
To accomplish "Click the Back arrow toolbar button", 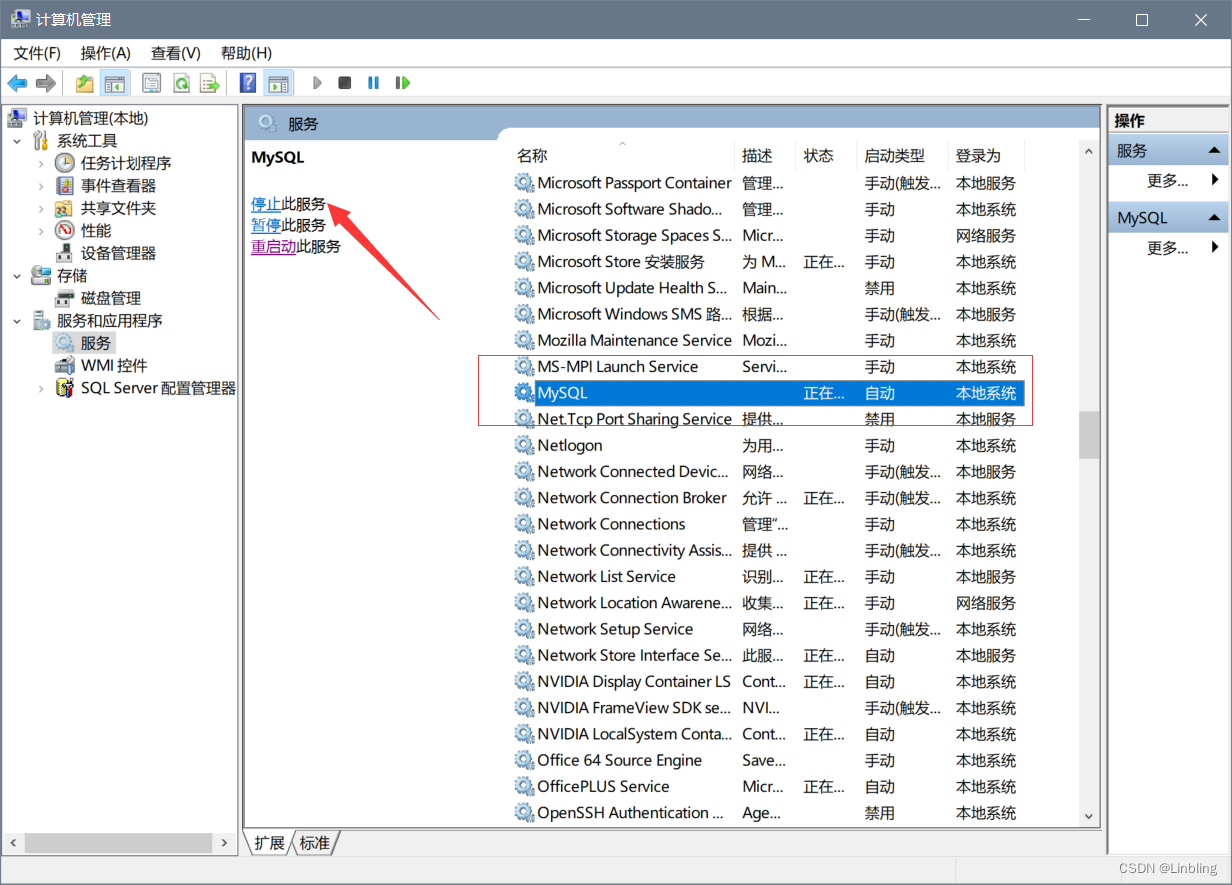I will click(17, 83).
